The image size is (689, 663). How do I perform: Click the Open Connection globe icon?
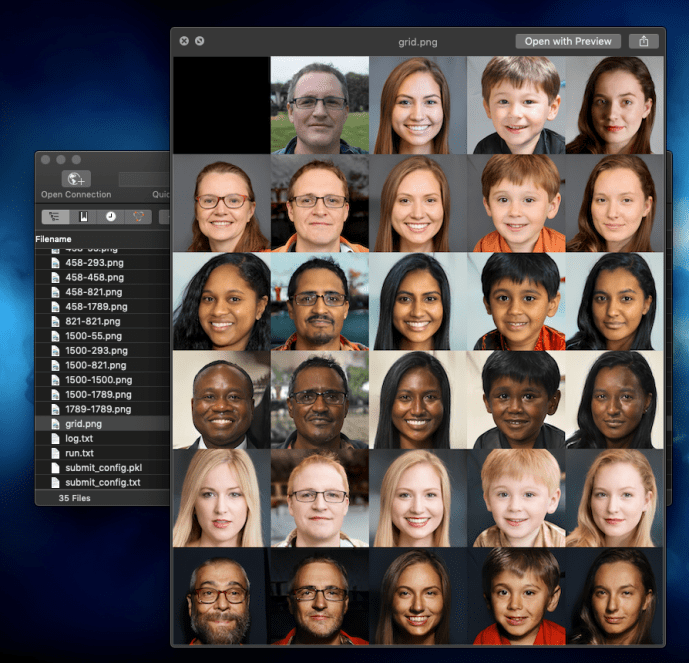[x=75, y=179]
